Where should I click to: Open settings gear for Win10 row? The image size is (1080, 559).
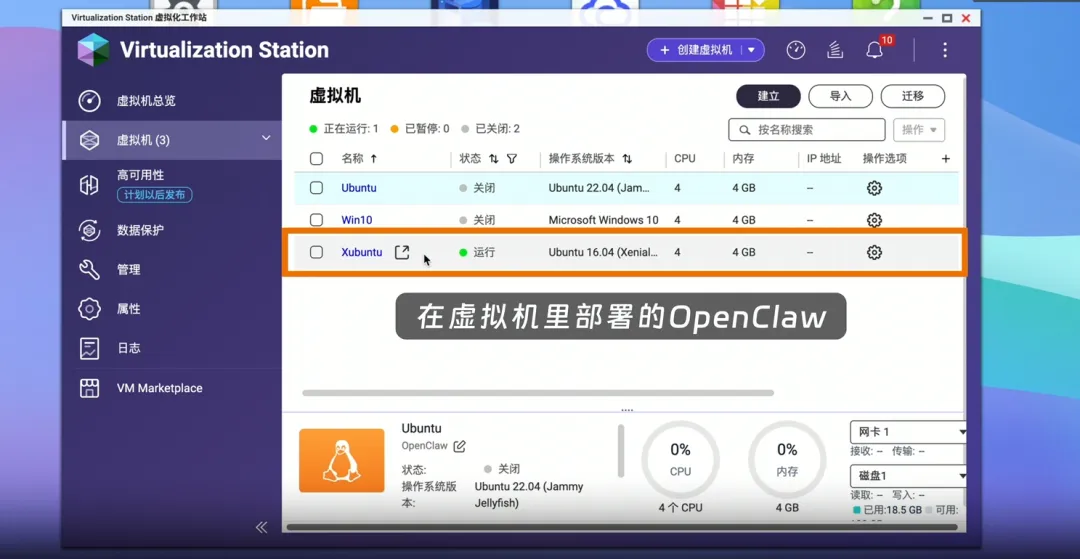tap(874, 220)
